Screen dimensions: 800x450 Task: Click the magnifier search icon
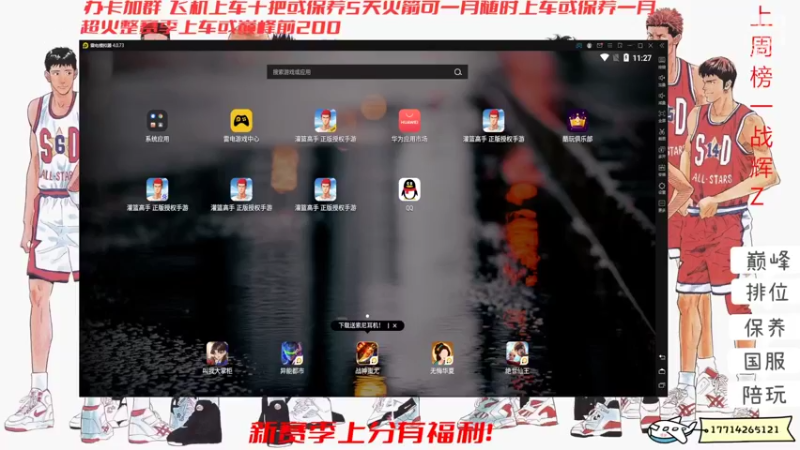[458, 72]
